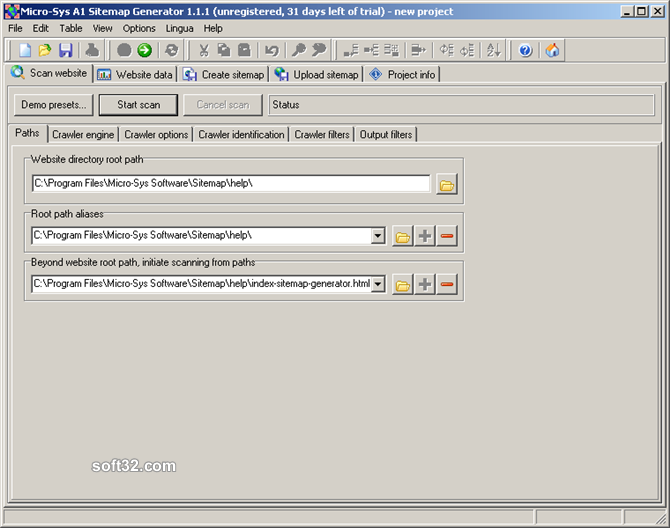
Task: Open the Crawler filters sub-tab
Action: coord(322,135)
